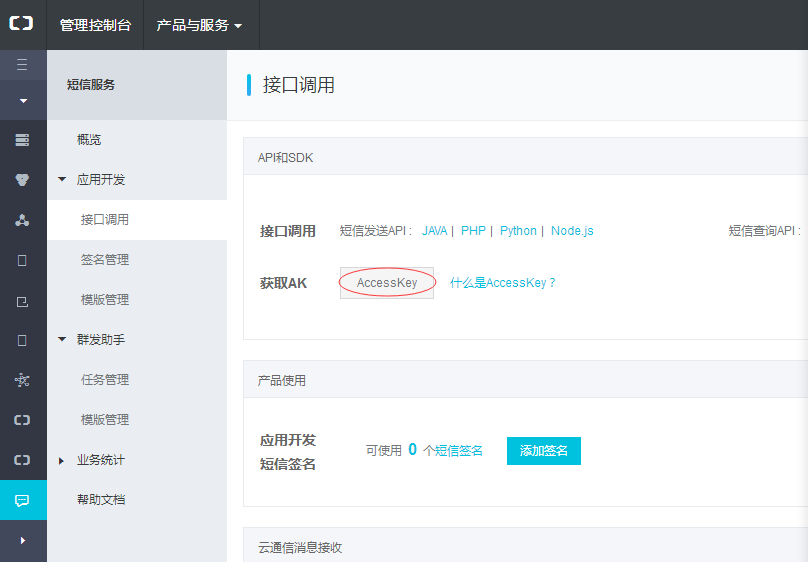Viewport: 808px width, 562px height.
Task: Click the three-node cluster icon in sidebar
Action: 22,220
